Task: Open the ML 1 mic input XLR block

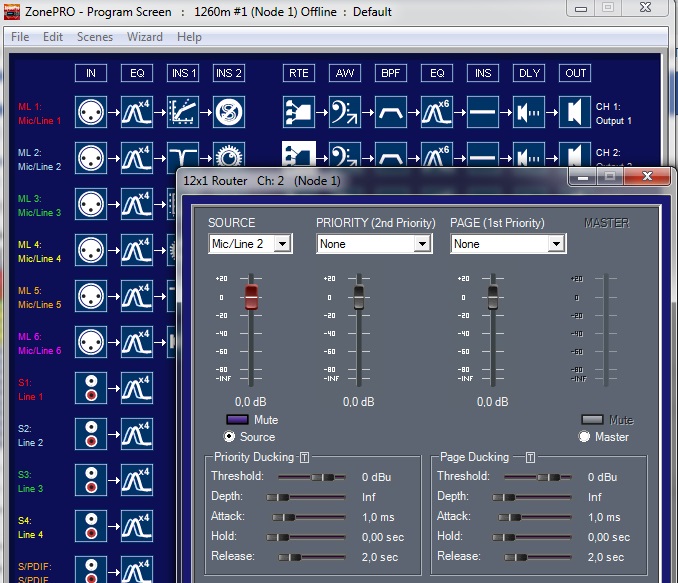Action: pos(91,111)
